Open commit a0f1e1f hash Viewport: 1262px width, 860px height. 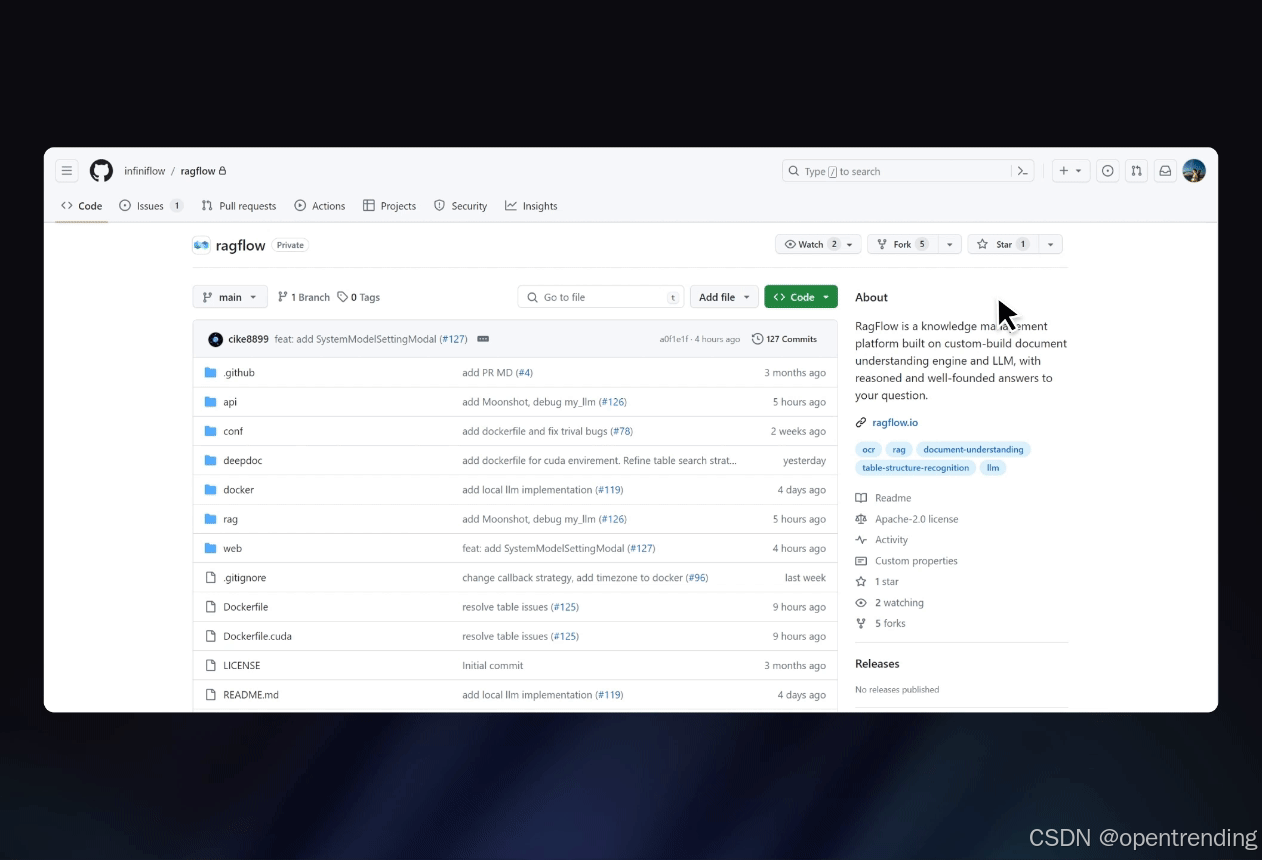click(x=674, y=340)
